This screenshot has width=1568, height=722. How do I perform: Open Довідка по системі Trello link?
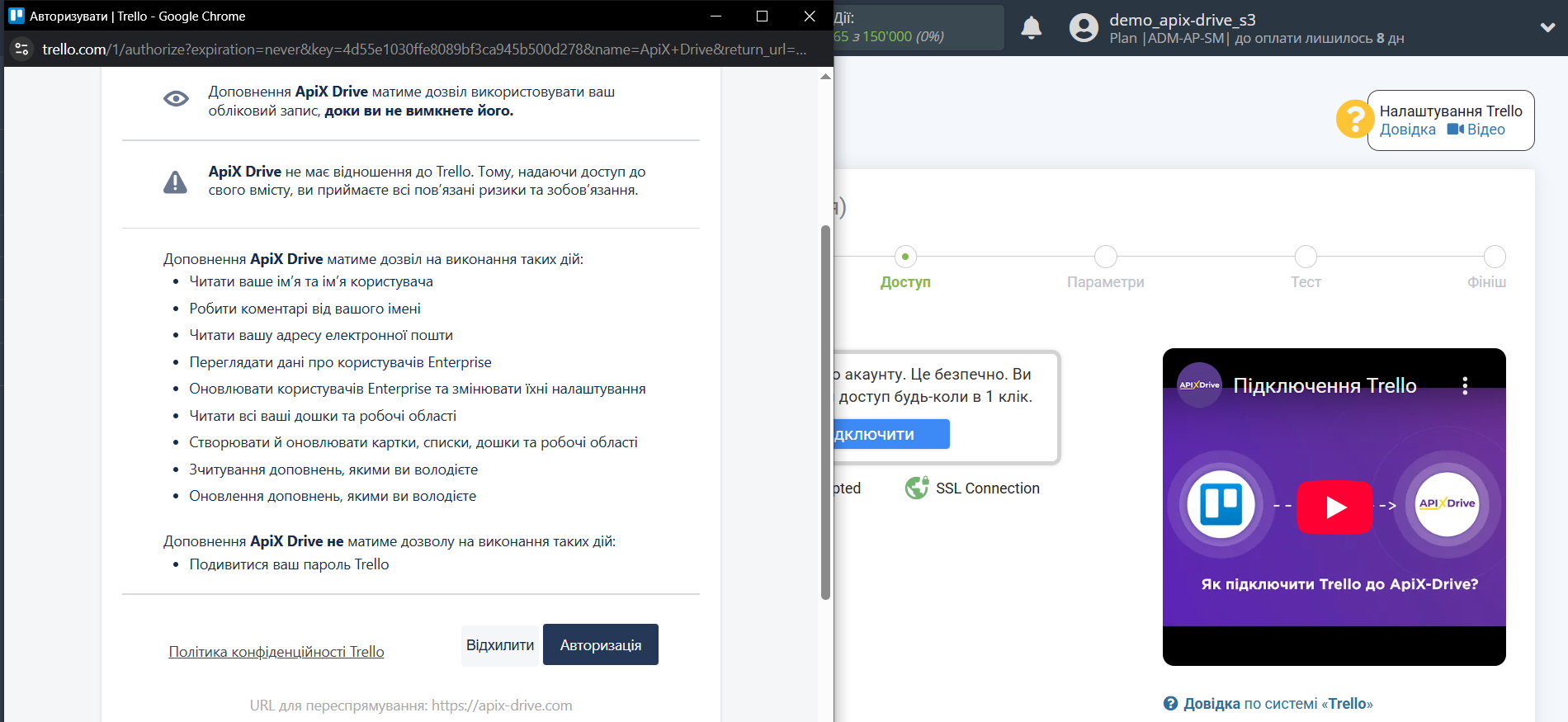1278,704
